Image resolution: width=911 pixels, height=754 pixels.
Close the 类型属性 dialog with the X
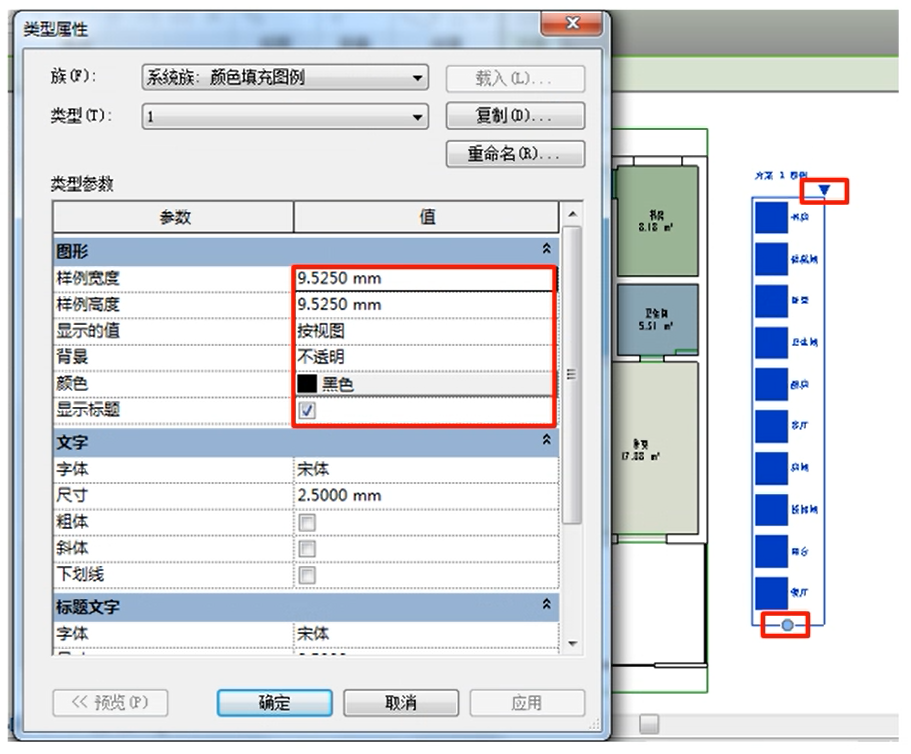(x=572, y=23)
